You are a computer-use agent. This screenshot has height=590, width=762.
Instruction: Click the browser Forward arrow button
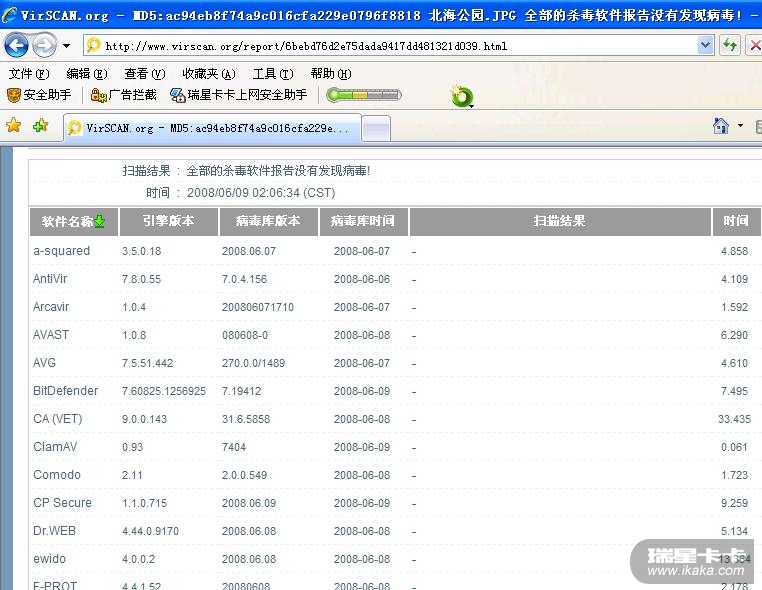(45, 46)
